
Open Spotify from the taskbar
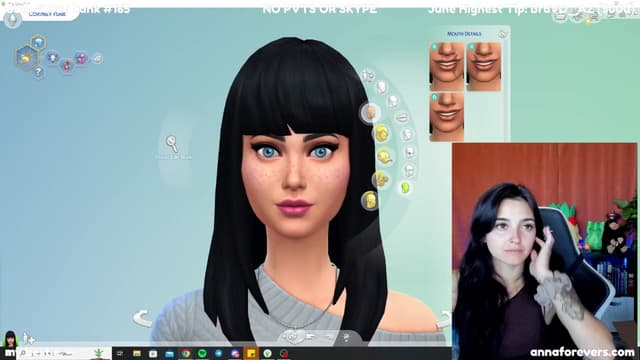point(202,353)
